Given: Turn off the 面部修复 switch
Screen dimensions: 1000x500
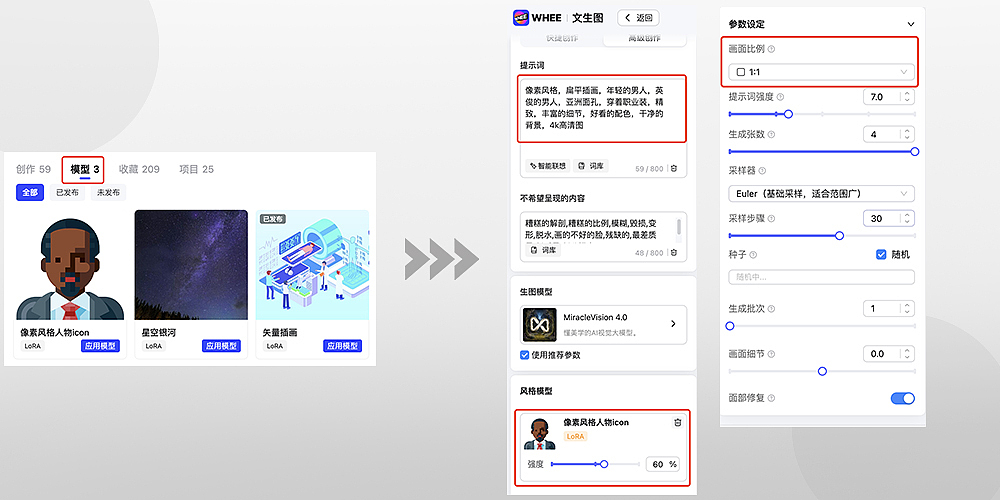Looking at the screenshot, I should [902, 399].
